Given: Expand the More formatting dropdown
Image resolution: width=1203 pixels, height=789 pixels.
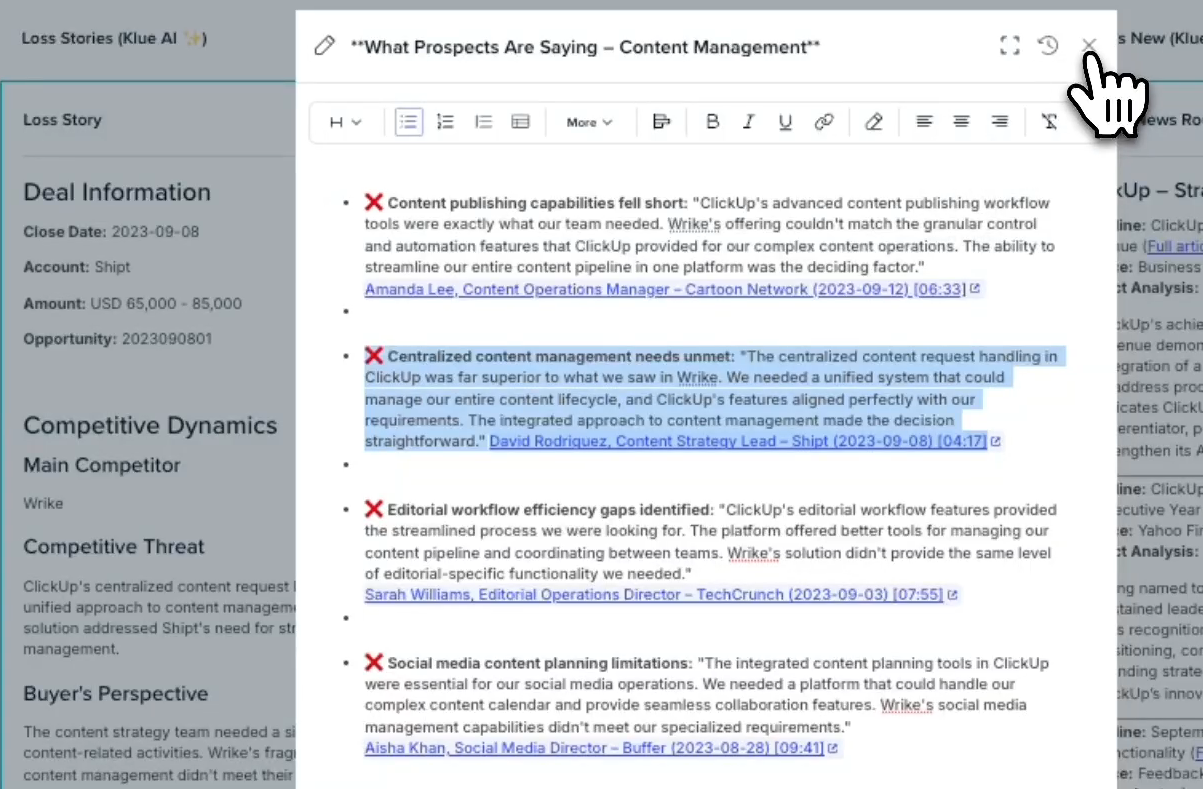Looking at the screenshot, I should (589, 122).
